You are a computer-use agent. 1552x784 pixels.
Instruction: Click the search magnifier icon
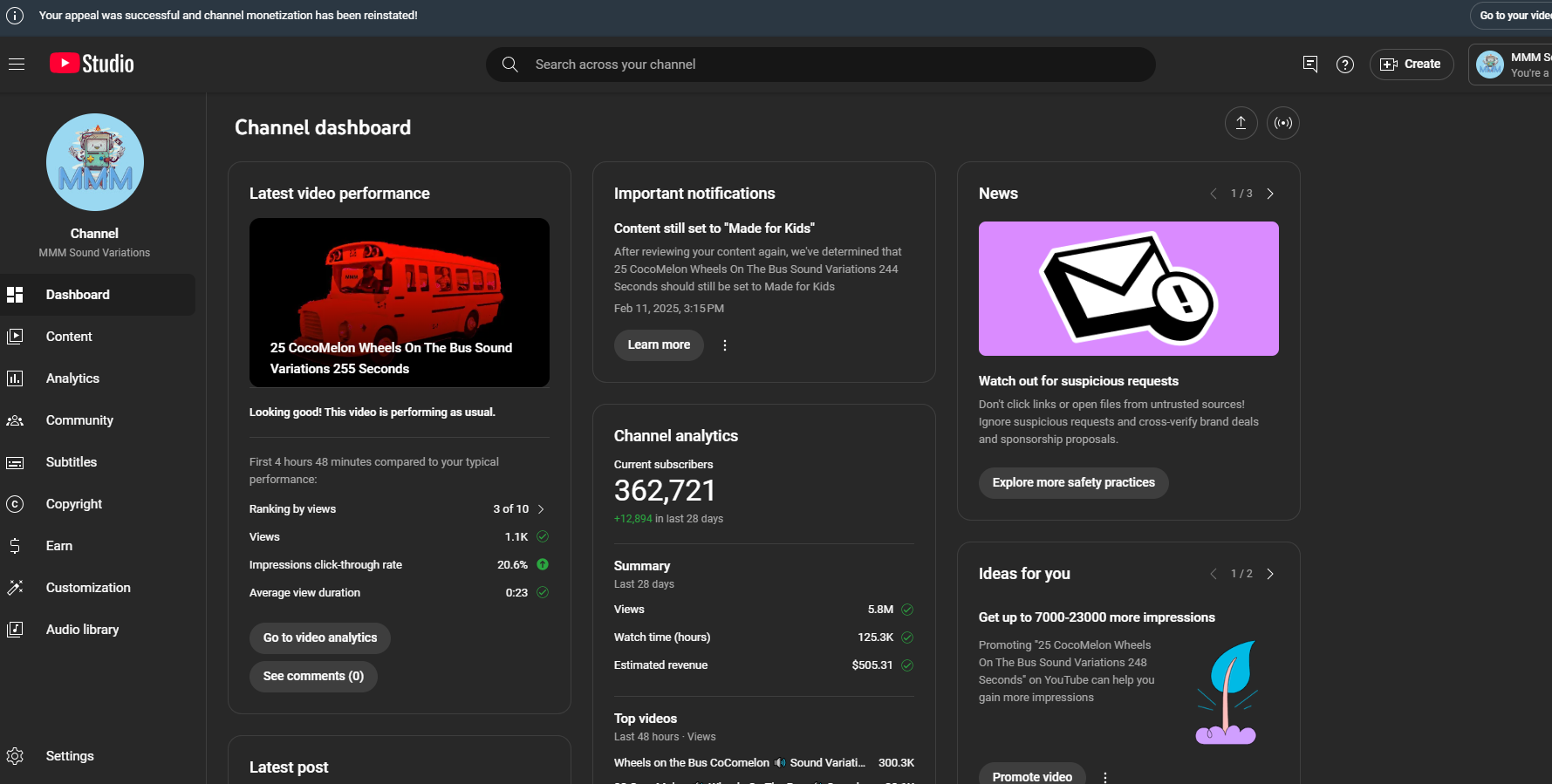click(x=510, y=65)
